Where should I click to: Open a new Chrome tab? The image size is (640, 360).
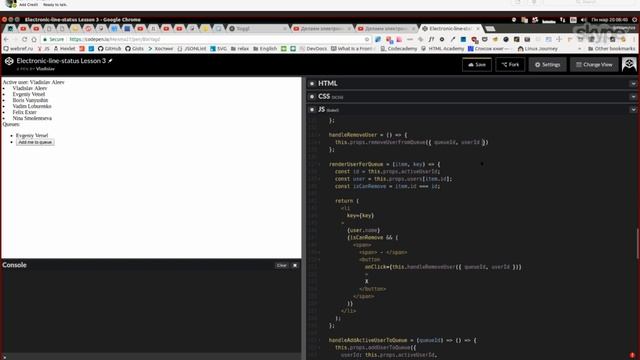point(490,29)
